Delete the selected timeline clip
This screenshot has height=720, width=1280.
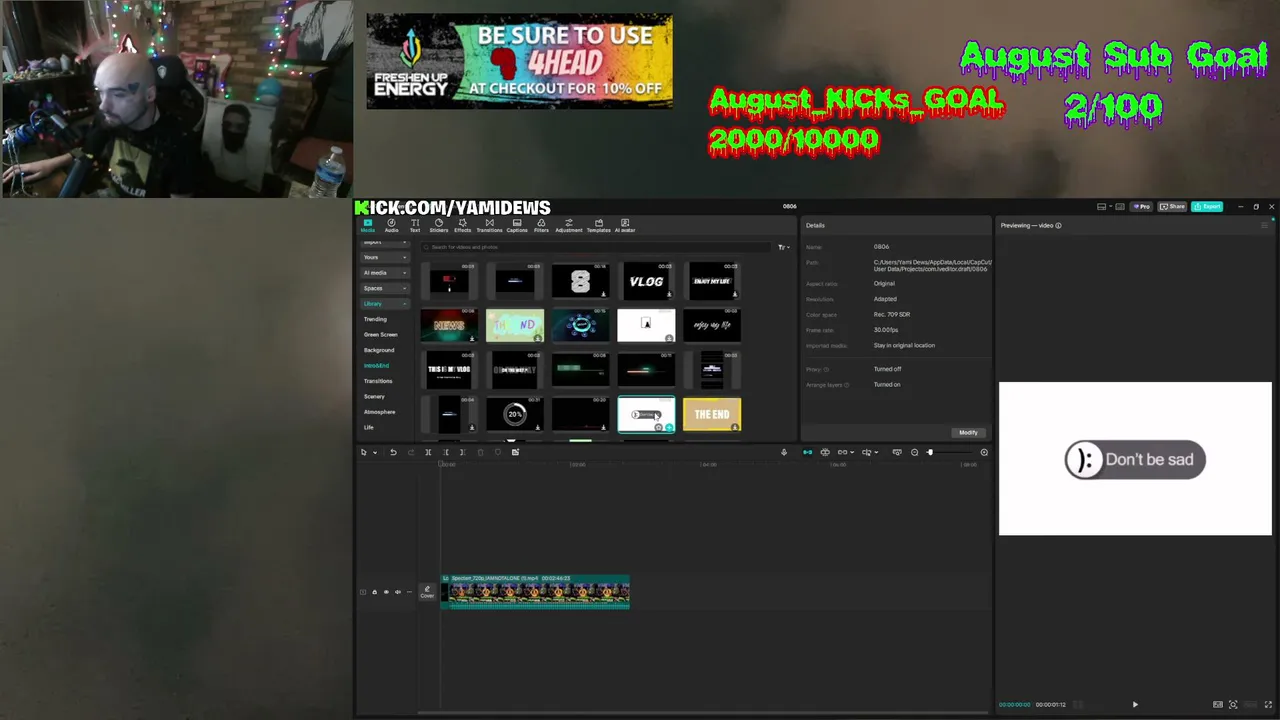pyautogui.click(x=480, y=453)
